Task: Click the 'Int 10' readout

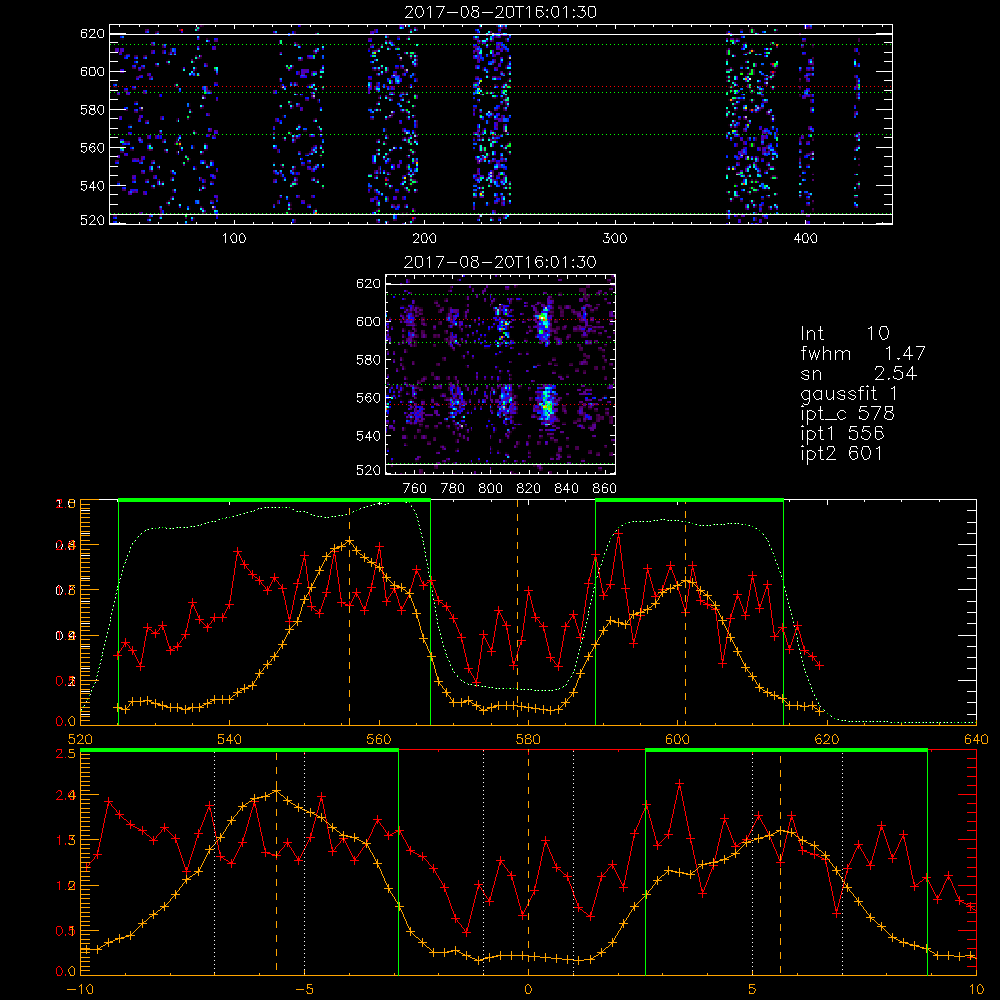Action: 845,333
